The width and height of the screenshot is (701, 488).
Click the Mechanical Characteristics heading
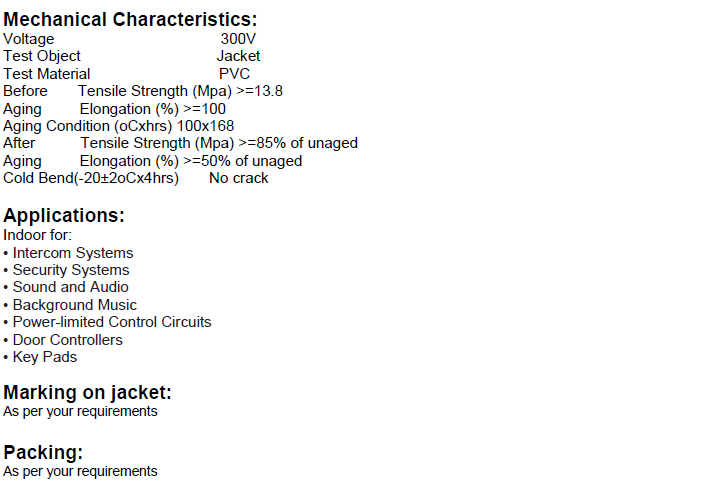point(130,20)
